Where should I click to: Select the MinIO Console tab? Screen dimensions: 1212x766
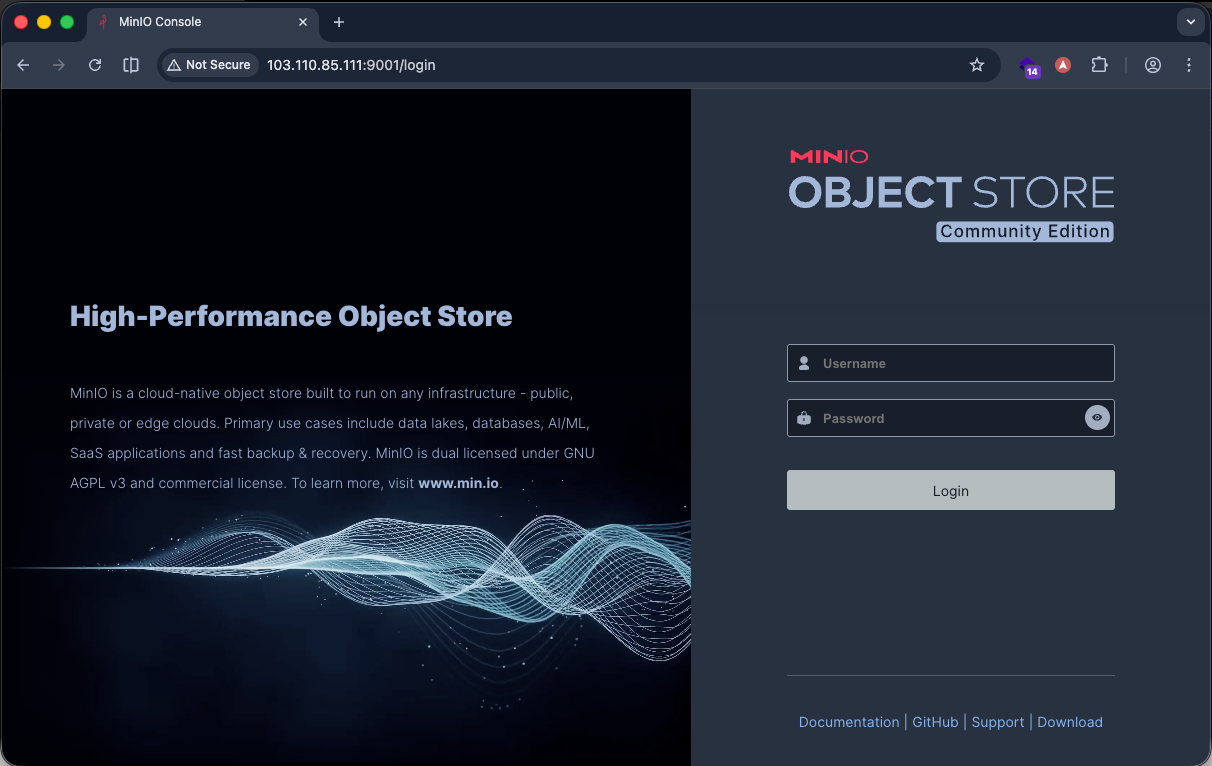[203, 22]
